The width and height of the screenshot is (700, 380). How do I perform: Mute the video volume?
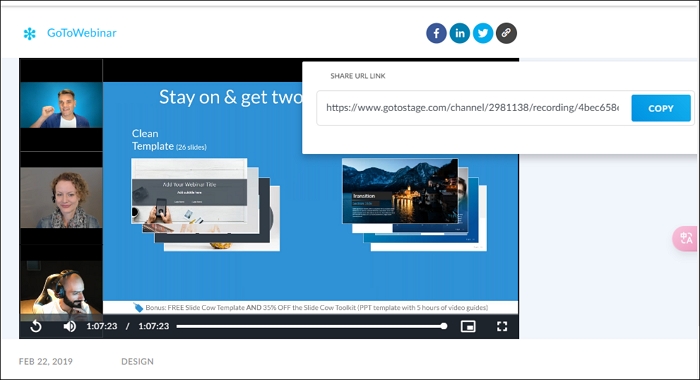[69, 326]
